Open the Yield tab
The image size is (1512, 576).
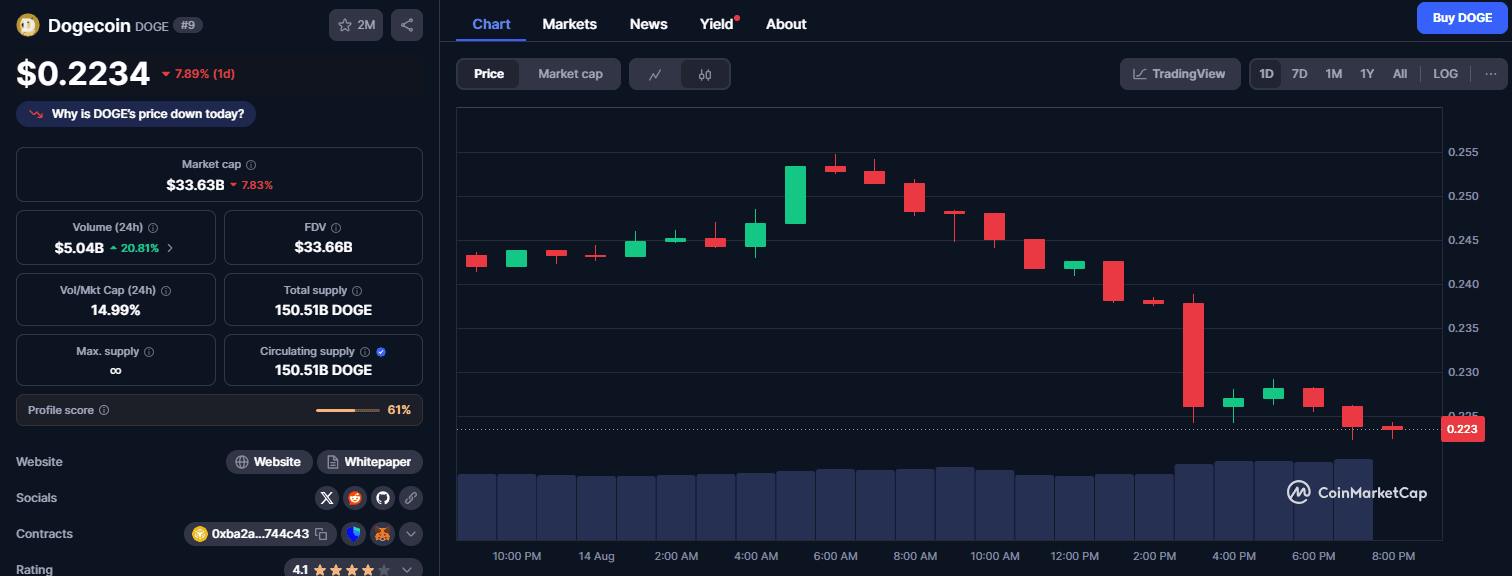[718, 24]
